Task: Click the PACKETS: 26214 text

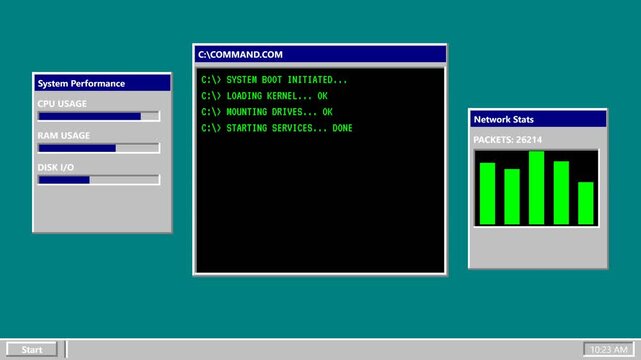Action: click(x=508, y=140)
